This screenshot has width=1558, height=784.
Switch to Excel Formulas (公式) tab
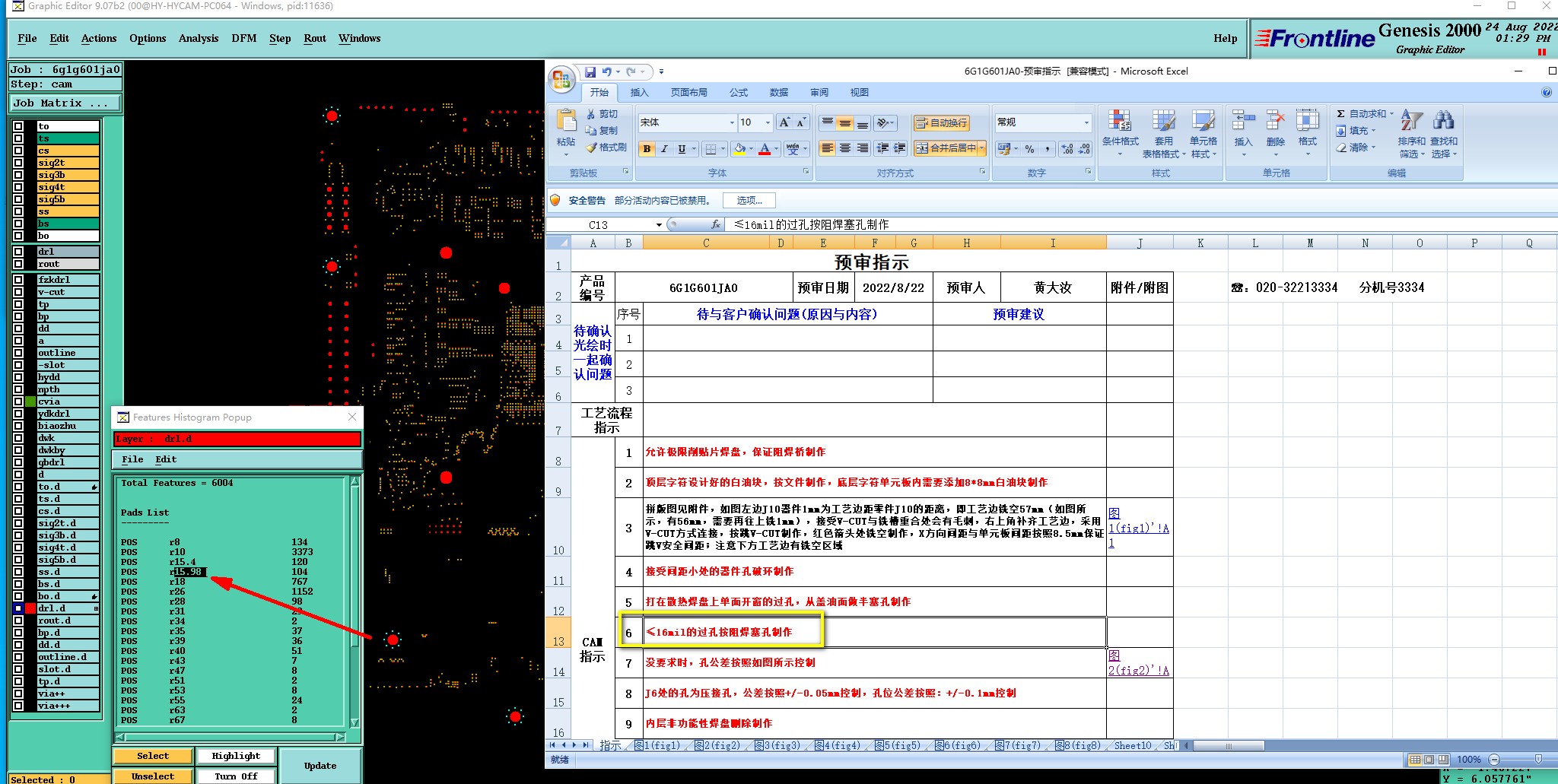pos(739,93)
